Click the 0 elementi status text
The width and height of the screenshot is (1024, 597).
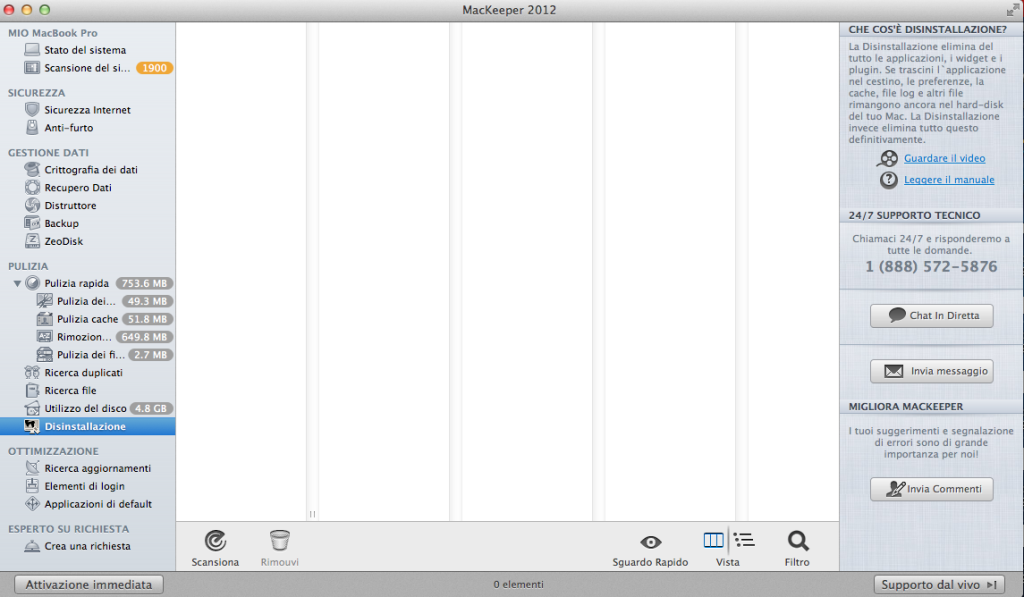click(519, 585)
